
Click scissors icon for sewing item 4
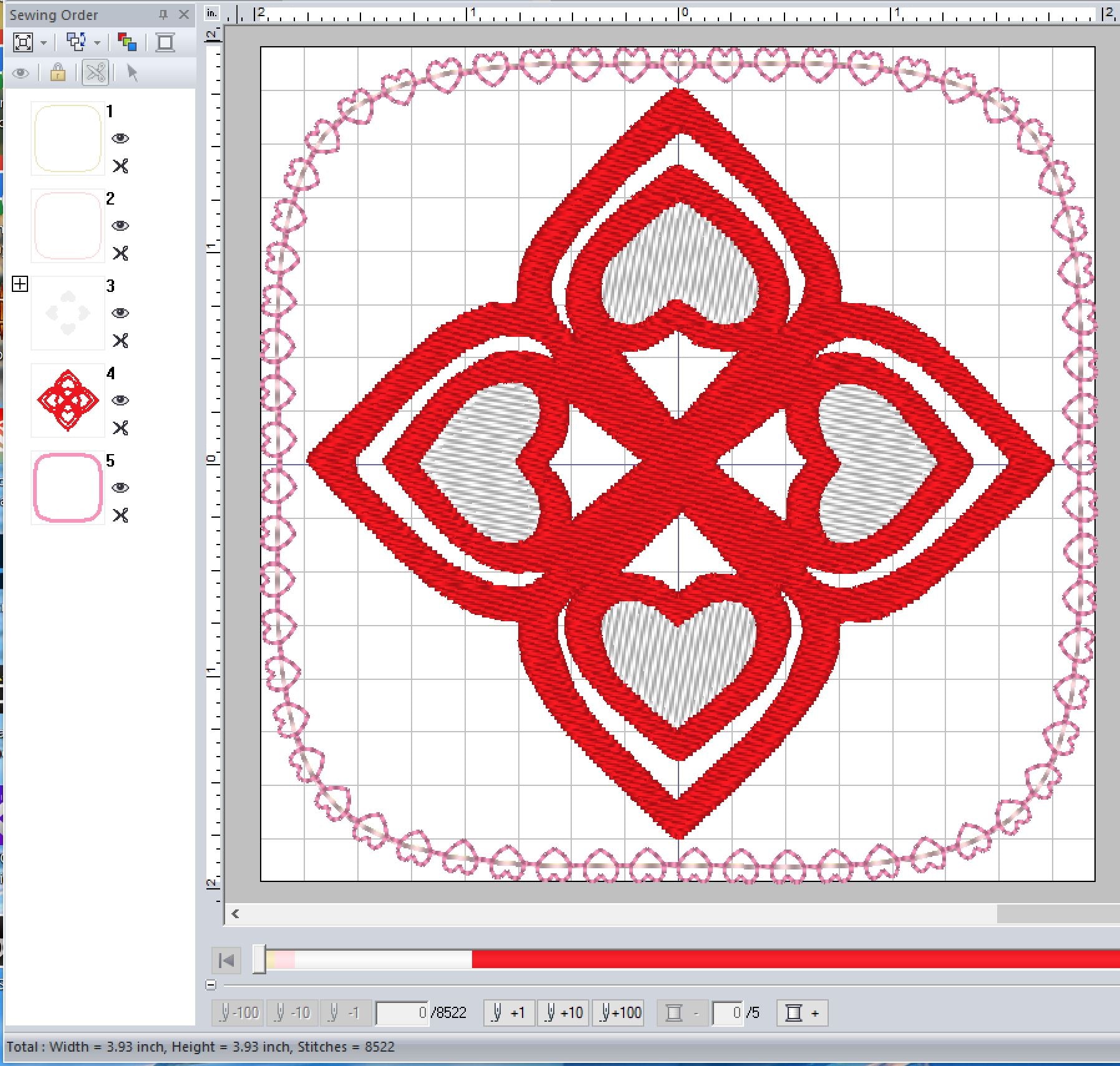pos(120,428)
